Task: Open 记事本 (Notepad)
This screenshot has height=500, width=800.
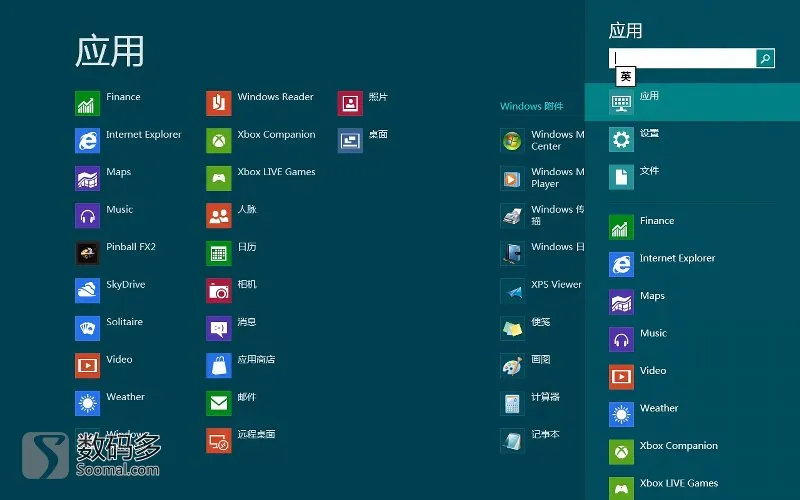Action: point(530,440)
